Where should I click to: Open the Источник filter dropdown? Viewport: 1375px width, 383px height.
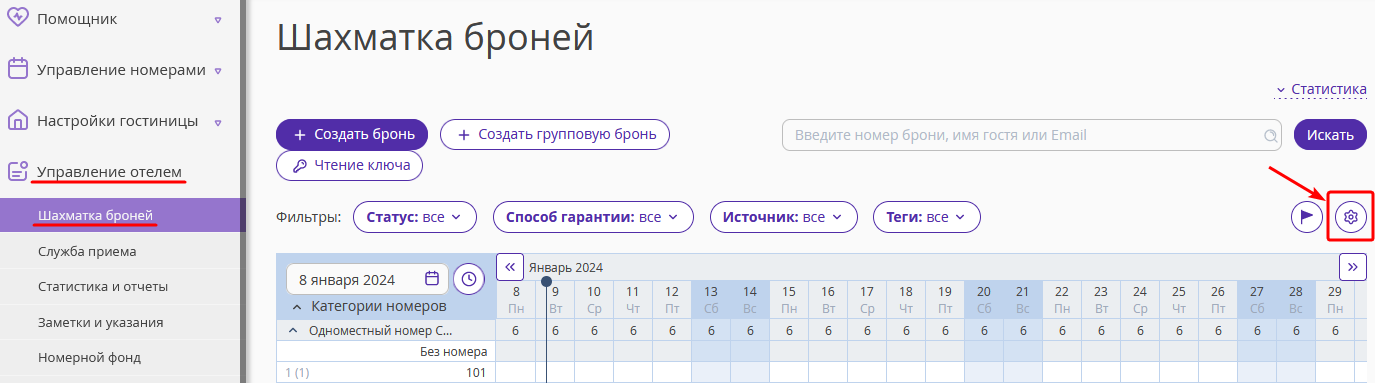tap(784, 216)
